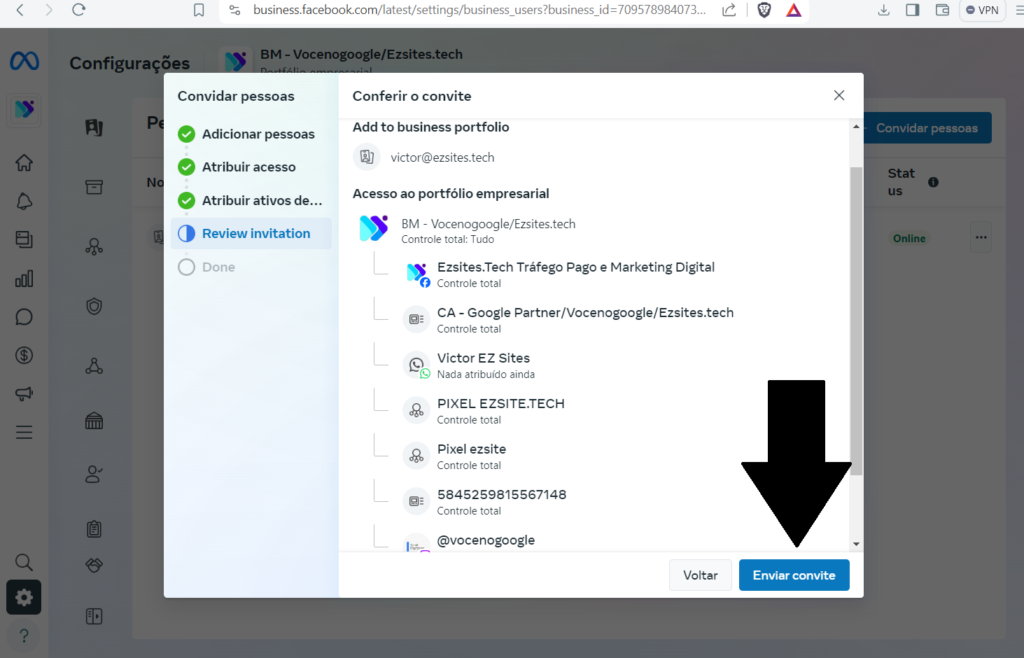Select the Done step
1024x658 pixels.
tap(206, 267)
